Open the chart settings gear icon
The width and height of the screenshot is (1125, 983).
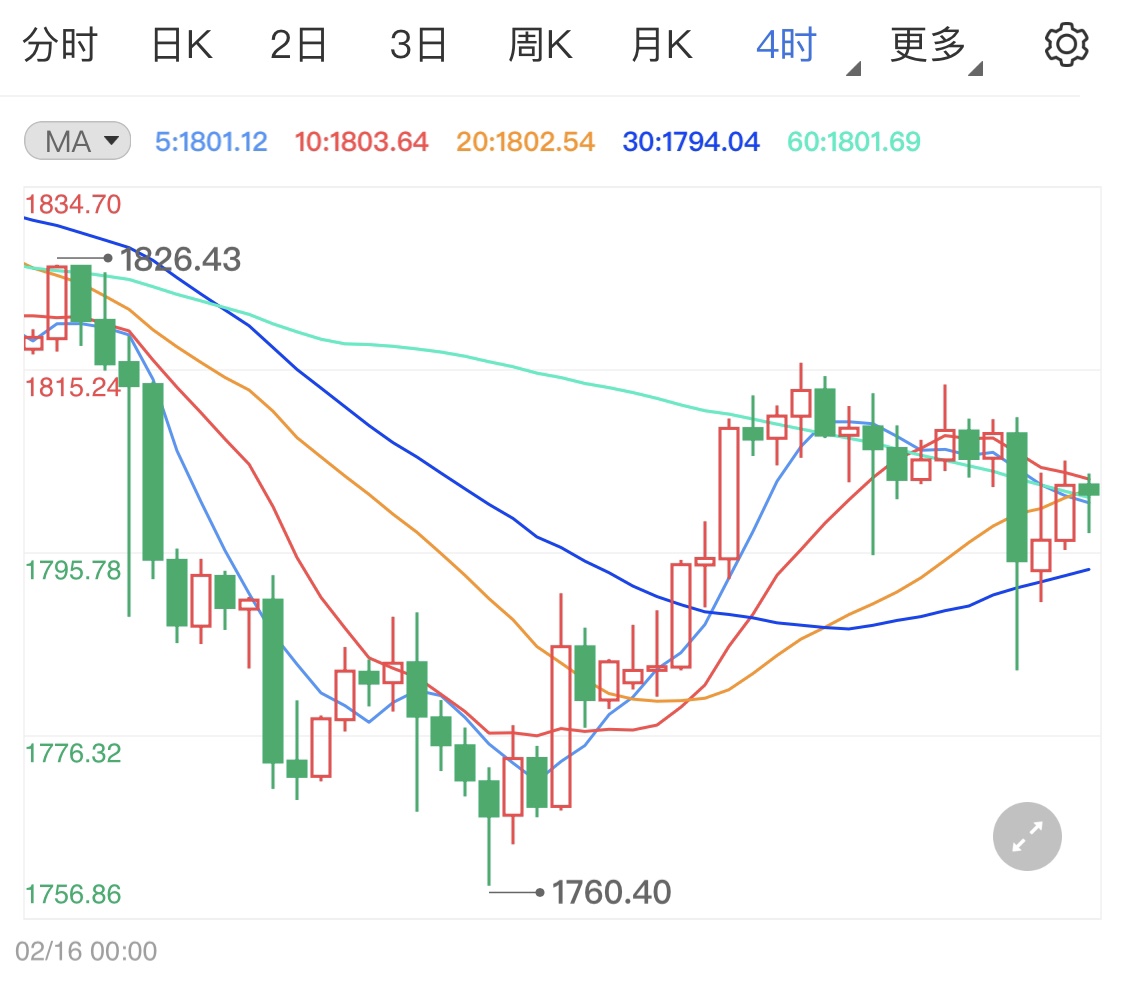click(1066, 45)
